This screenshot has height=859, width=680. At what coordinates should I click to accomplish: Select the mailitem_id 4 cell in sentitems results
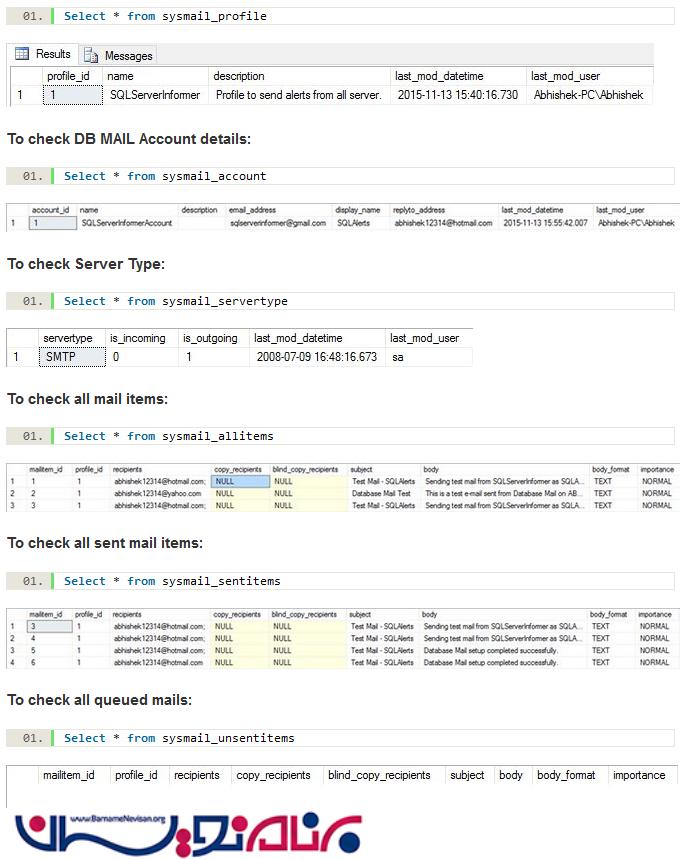(x=49, y=639)
